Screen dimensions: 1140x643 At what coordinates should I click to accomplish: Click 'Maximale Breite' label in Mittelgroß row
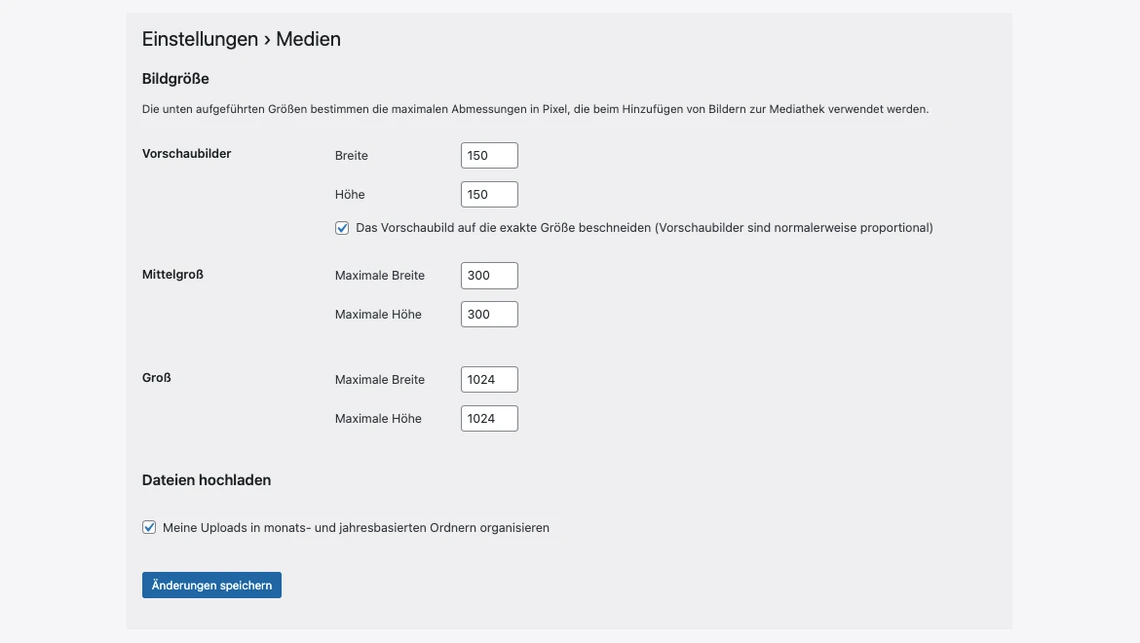pyautogui.click(x=379, y=276)
